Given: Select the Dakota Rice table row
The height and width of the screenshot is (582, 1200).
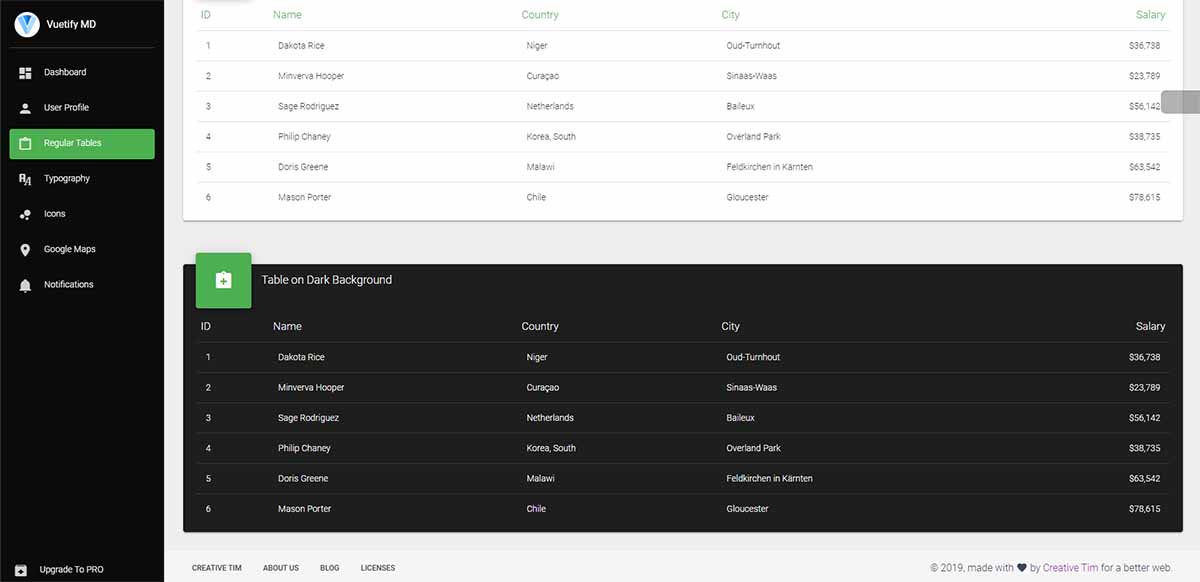Looking at the screenshot, I should pyautogui.click(x=600, y=45).
